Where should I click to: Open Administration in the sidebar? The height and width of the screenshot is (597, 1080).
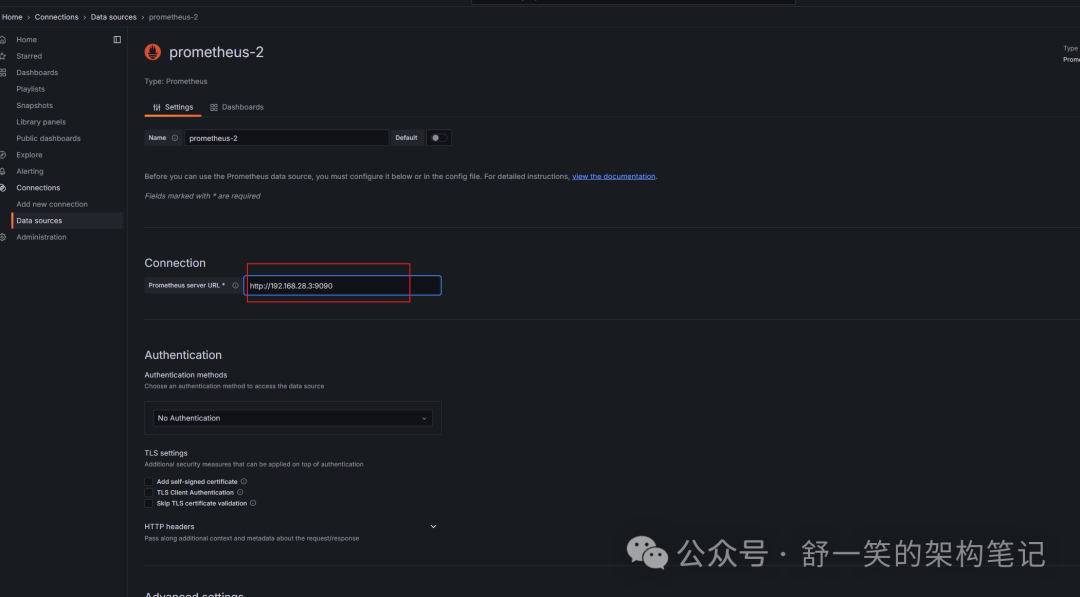(41, 237)
